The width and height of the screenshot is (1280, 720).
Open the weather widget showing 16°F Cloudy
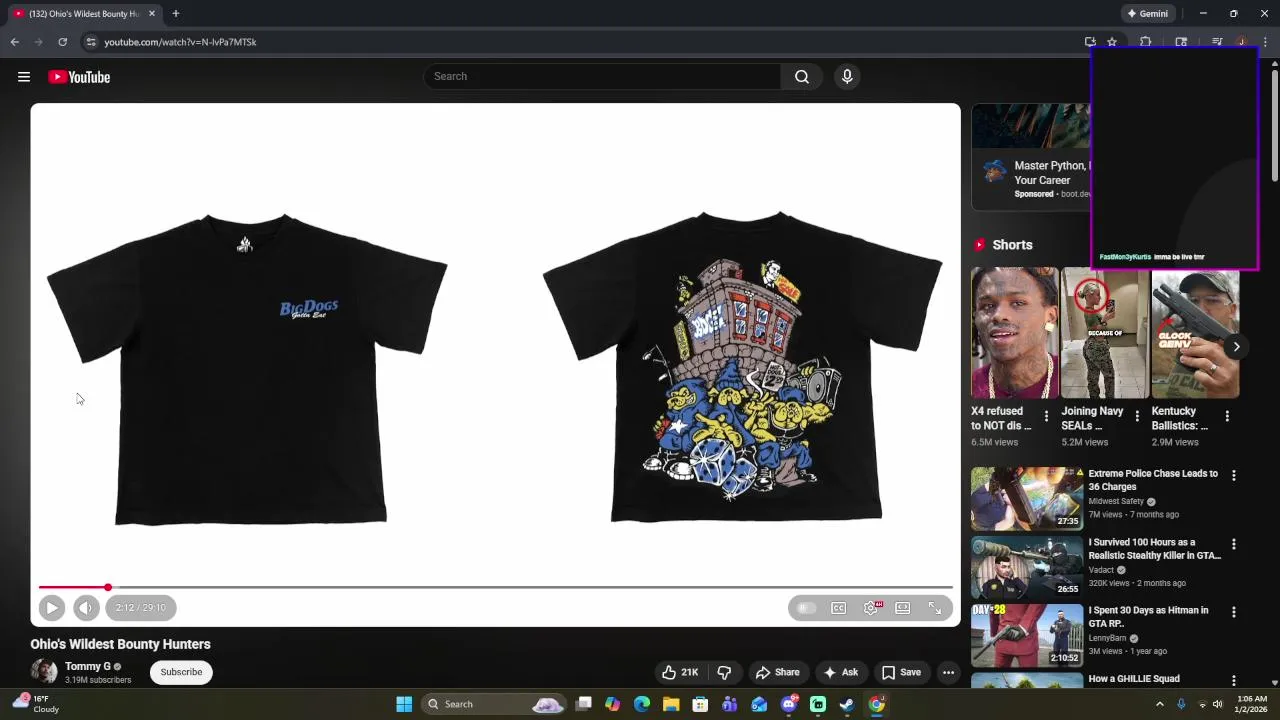tap(36, 704)
